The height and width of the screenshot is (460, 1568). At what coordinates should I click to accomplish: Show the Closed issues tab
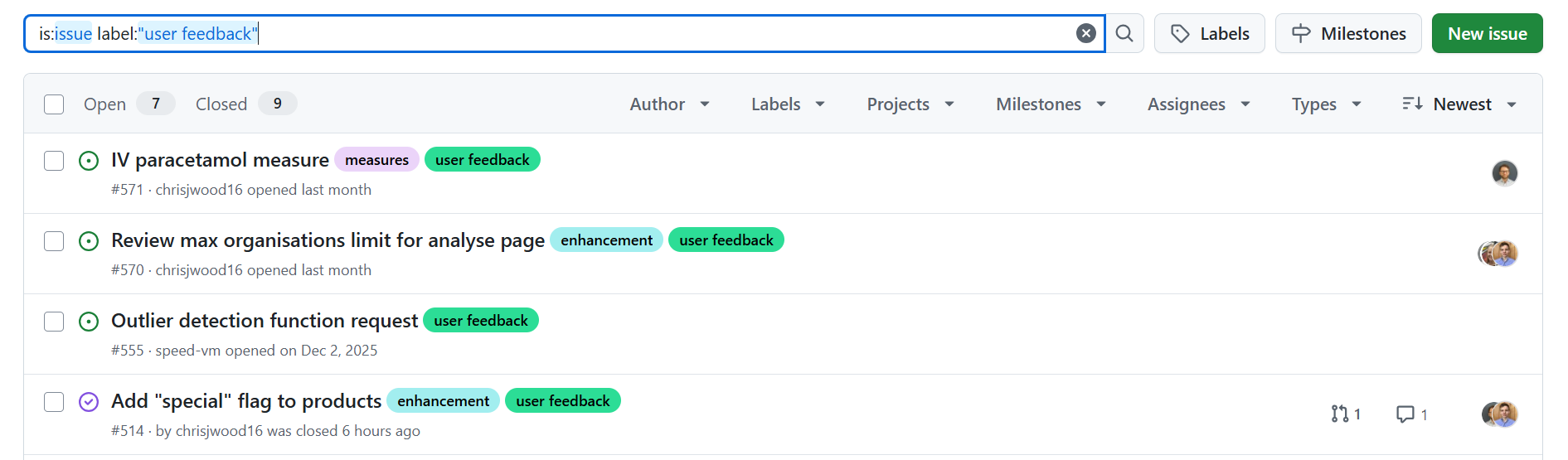(x=245, y=104)
